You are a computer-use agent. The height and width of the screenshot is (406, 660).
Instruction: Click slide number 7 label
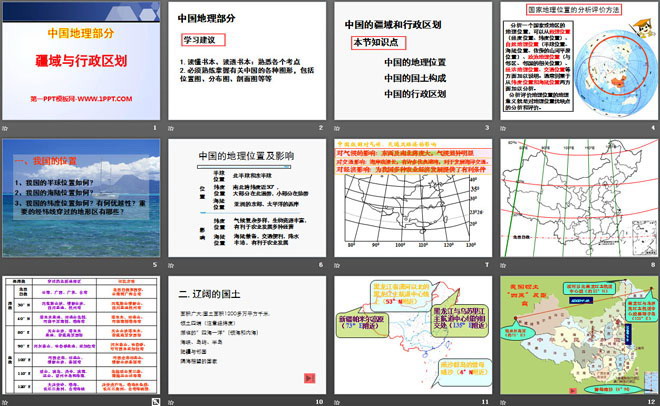pos(487,265)
